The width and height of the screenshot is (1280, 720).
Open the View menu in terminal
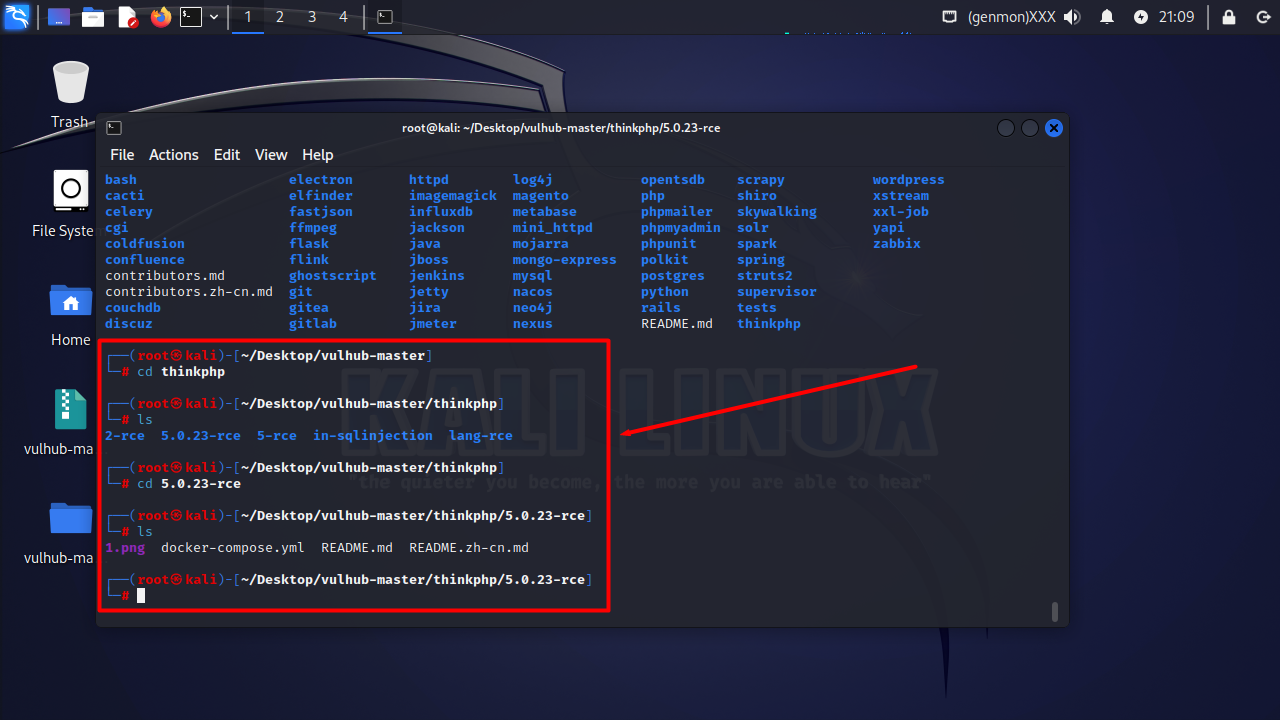click(x=271, y=155)
